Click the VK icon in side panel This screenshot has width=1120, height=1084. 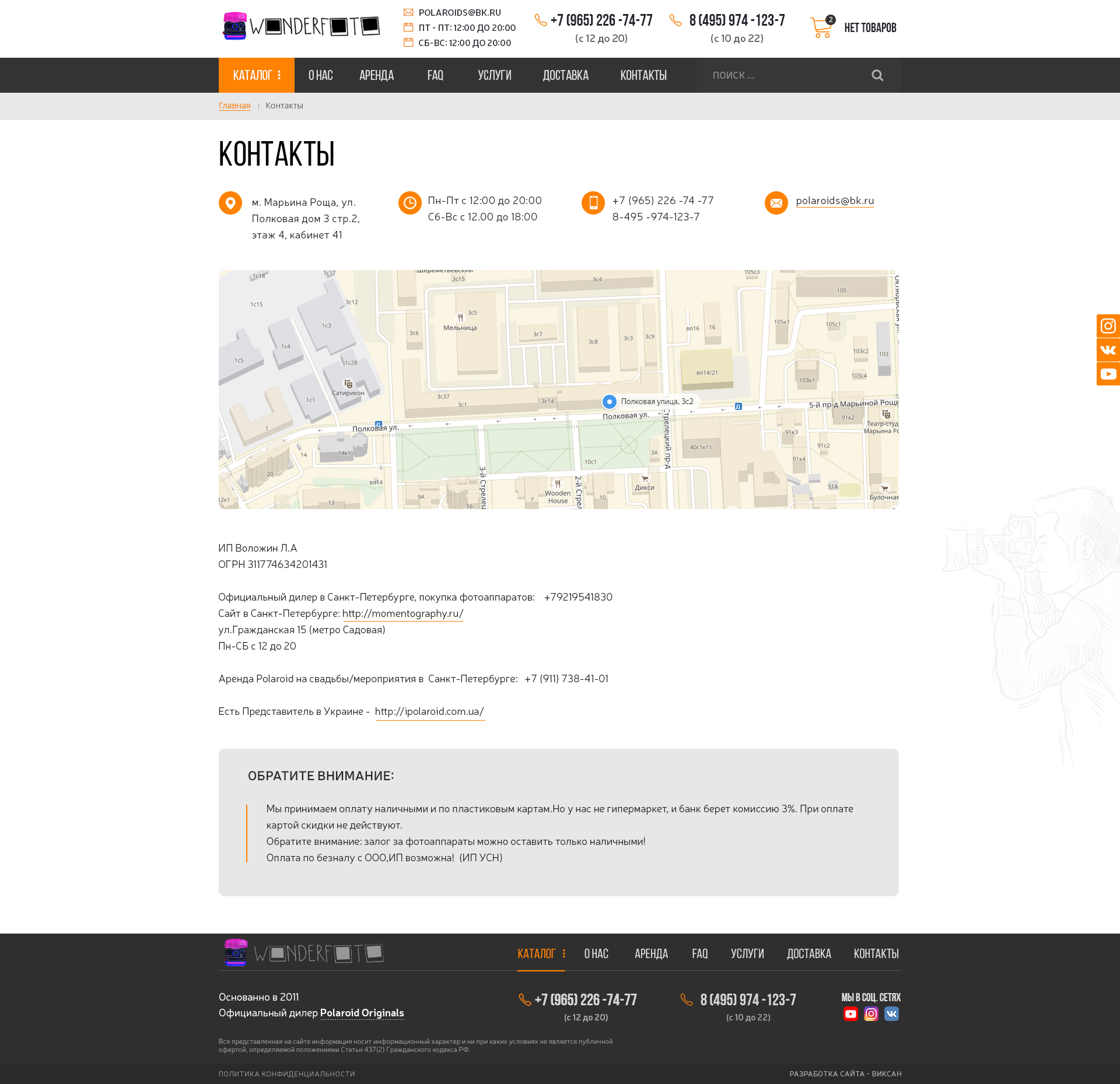point(1108,350)
